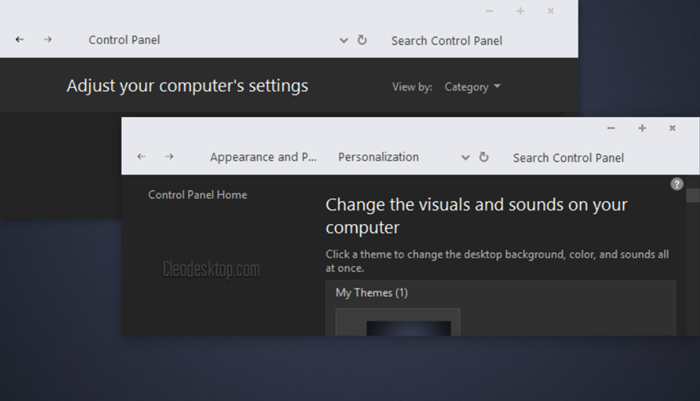The image size is (700, 401).
Task: Go forward in the rear Control Panel window
Action: (x=48, y=40)
